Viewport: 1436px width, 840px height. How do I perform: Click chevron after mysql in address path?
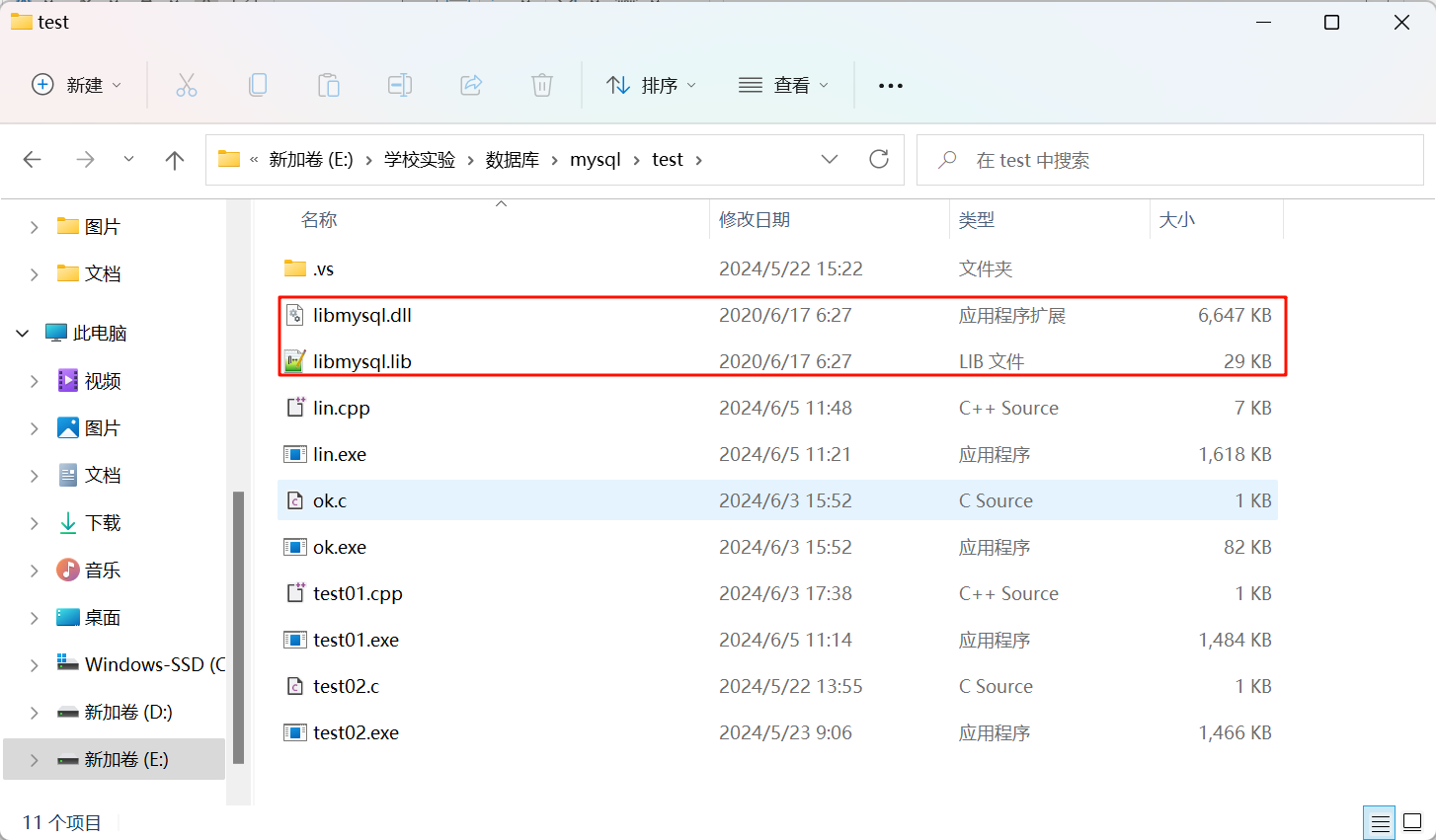(636, 160)
